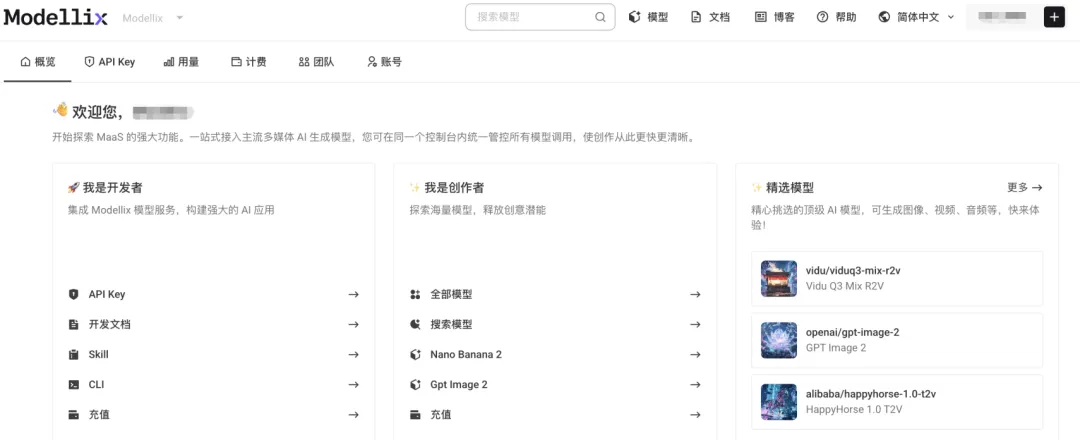Click the document icon beside 开发文档
The height and width of the screenshot is (440, 1080).
74,324
